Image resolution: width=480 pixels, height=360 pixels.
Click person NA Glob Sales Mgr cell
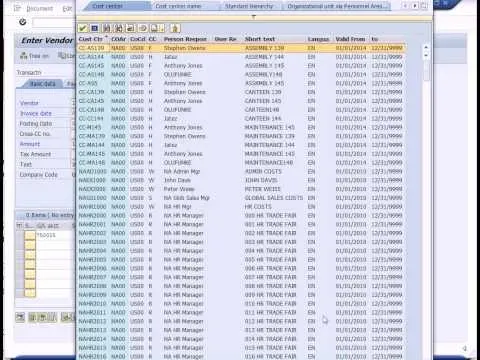click(x=187, y=198)
